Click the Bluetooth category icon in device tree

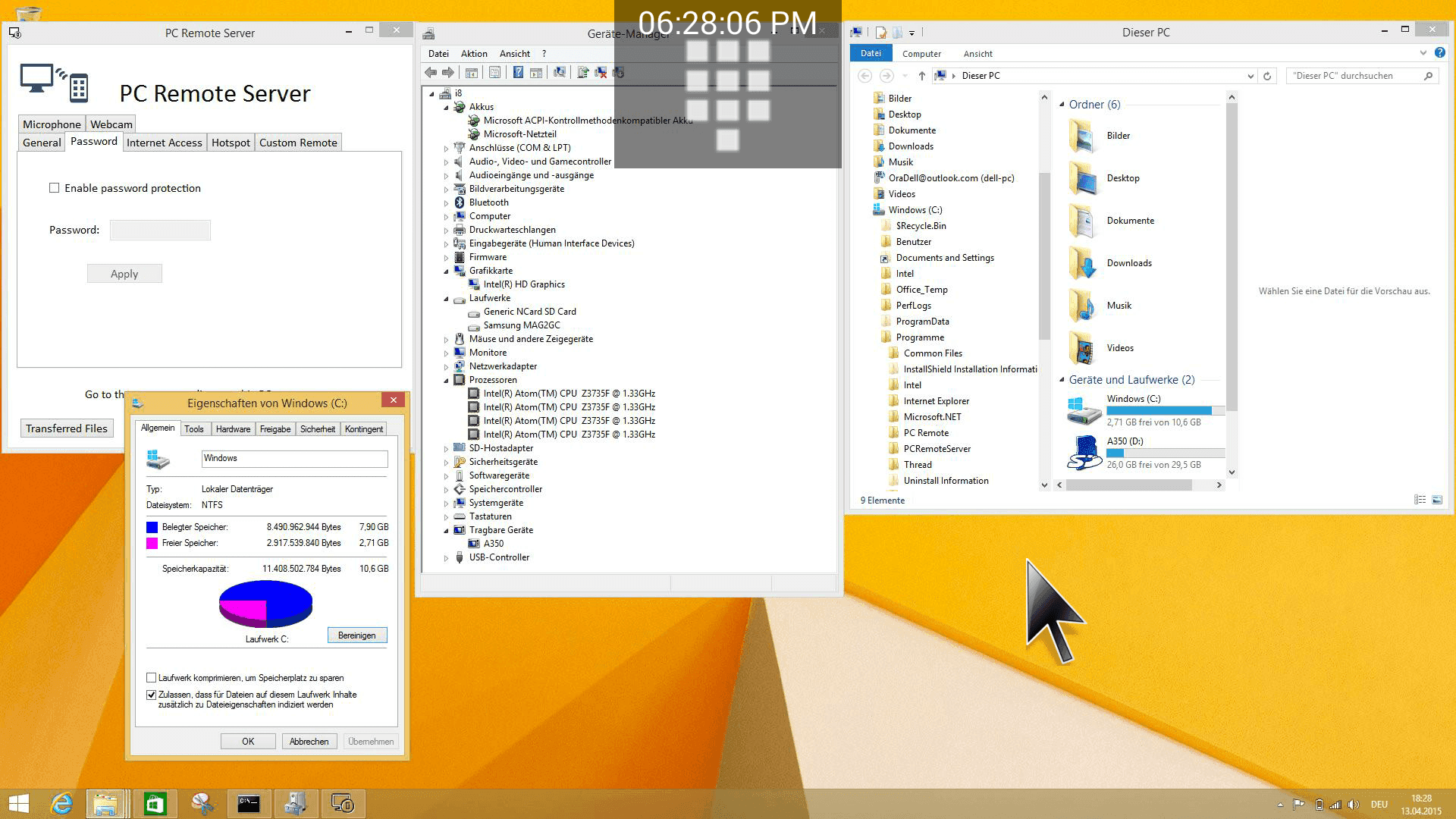click(460, 202)
